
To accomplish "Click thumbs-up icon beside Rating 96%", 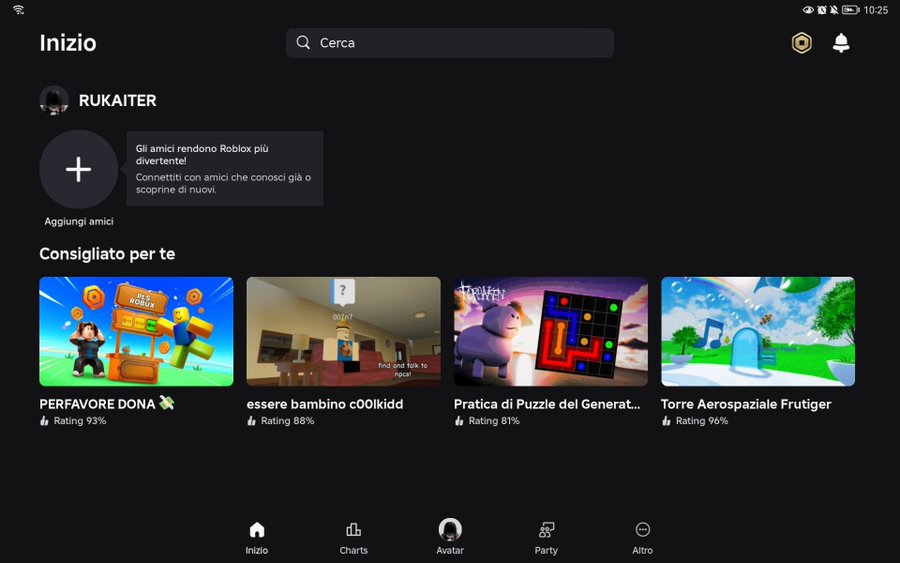I will coord(666,421).
